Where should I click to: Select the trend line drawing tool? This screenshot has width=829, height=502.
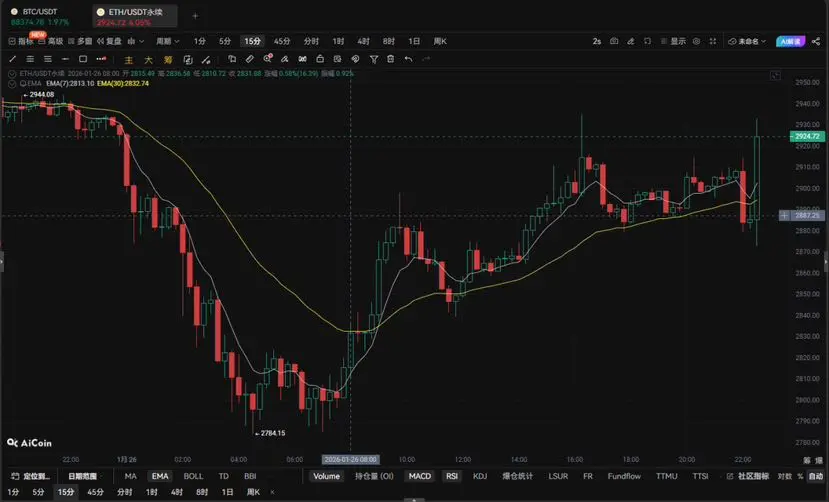[13, 59]
